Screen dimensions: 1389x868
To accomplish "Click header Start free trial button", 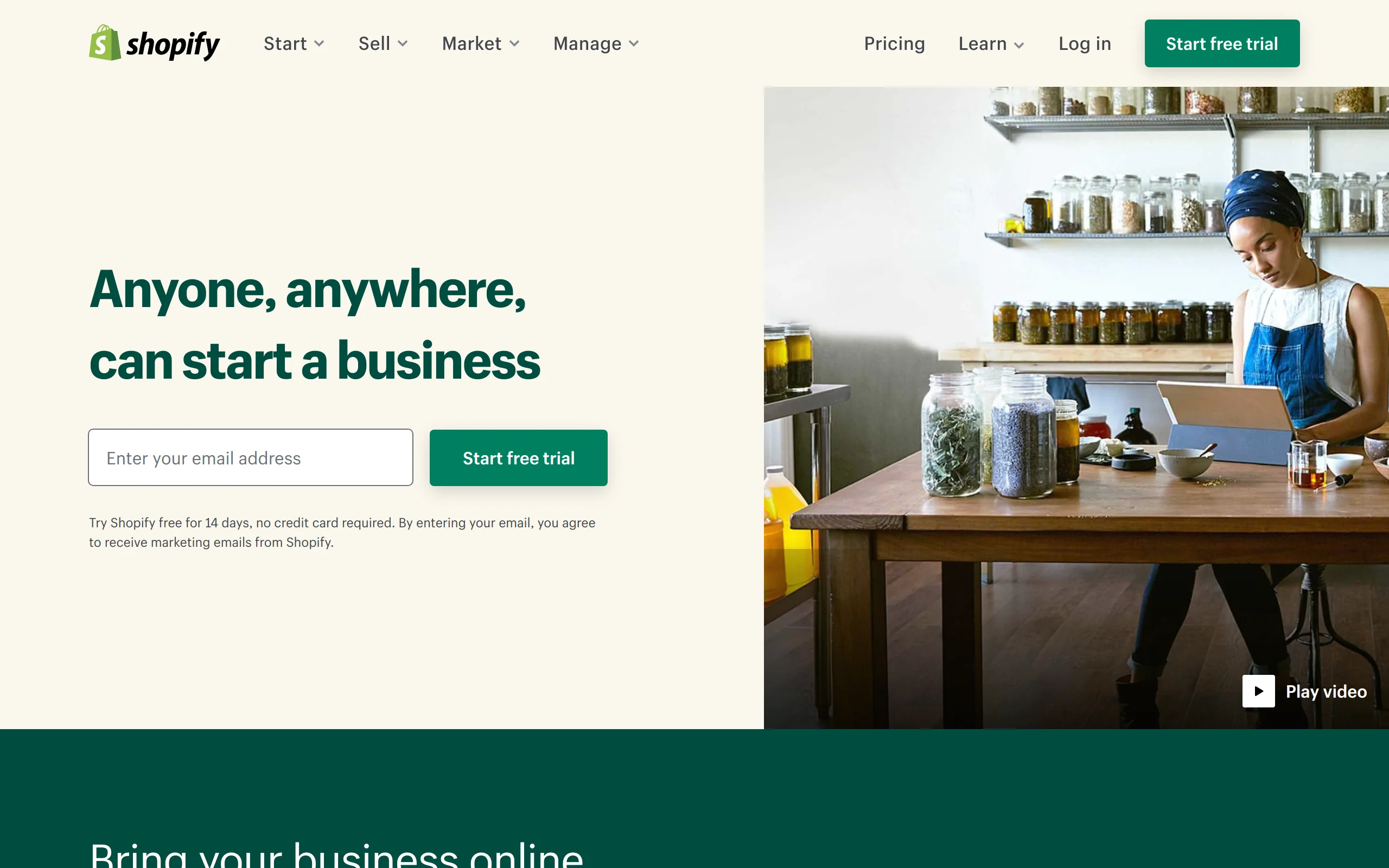I will tap(1222, 43).
